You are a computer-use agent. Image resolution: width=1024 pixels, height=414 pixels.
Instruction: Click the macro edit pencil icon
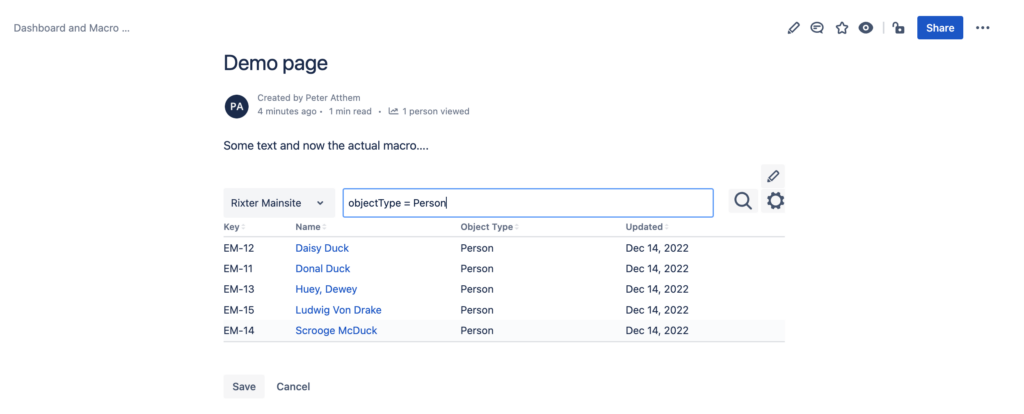point(773,176)
